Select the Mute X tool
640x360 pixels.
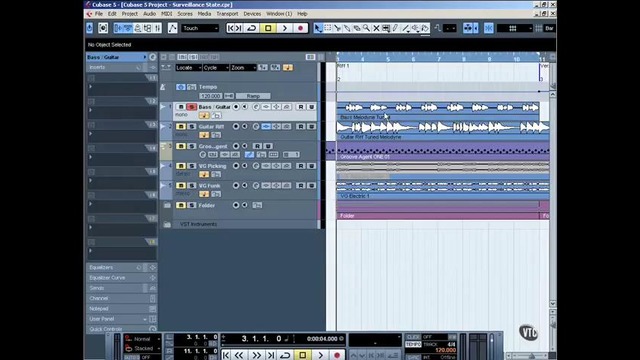coord(376,28)
